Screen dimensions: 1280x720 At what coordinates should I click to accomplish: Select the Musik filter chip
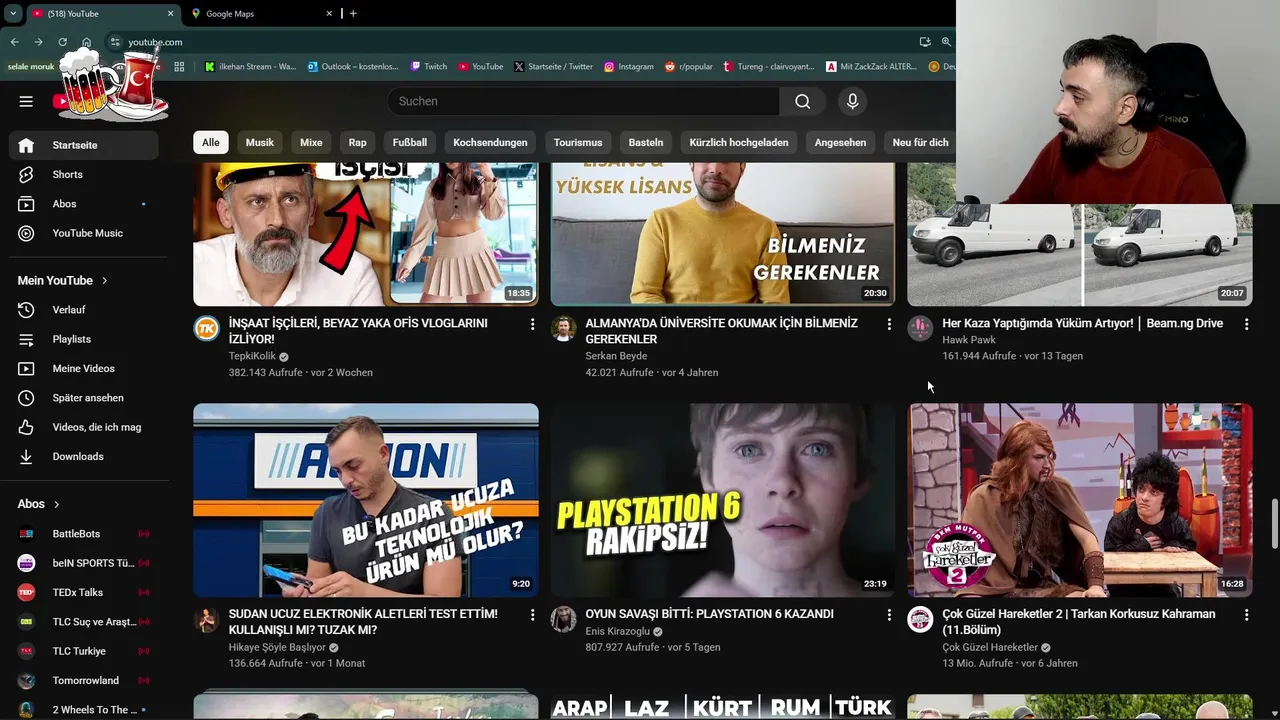click(260, 142)
